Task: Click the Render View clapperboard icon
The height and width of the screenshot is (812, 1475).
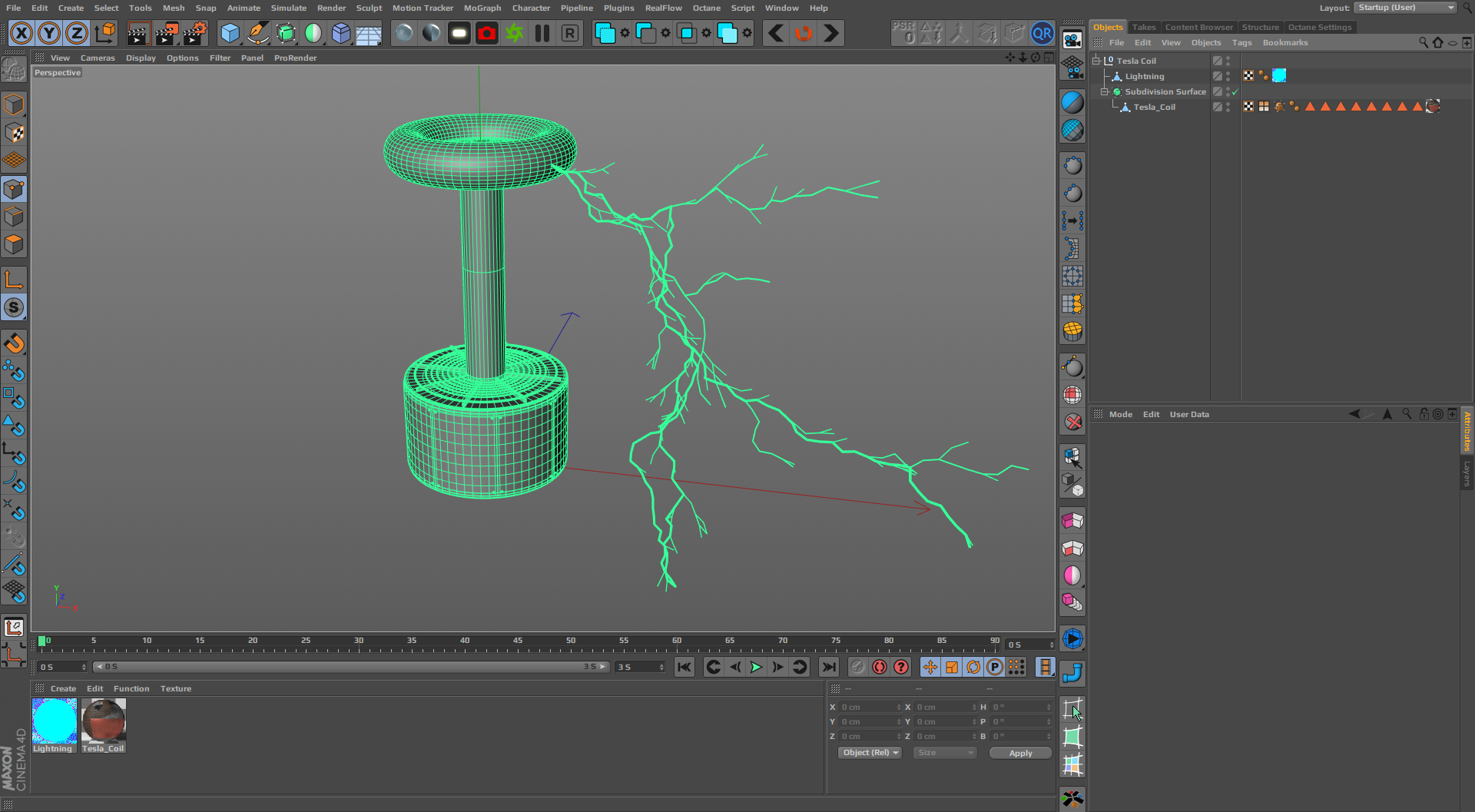Action: [138, 33]
